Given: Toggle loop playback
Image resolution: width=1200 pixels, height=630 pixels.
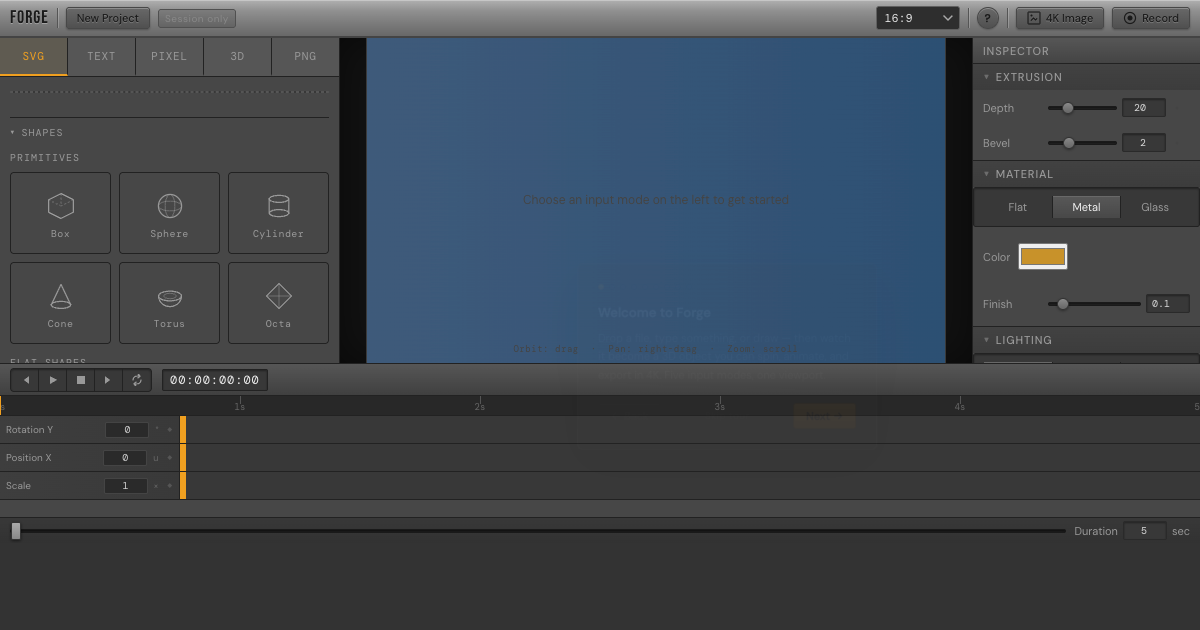Looking at the screenshot, I should point(137,380).
